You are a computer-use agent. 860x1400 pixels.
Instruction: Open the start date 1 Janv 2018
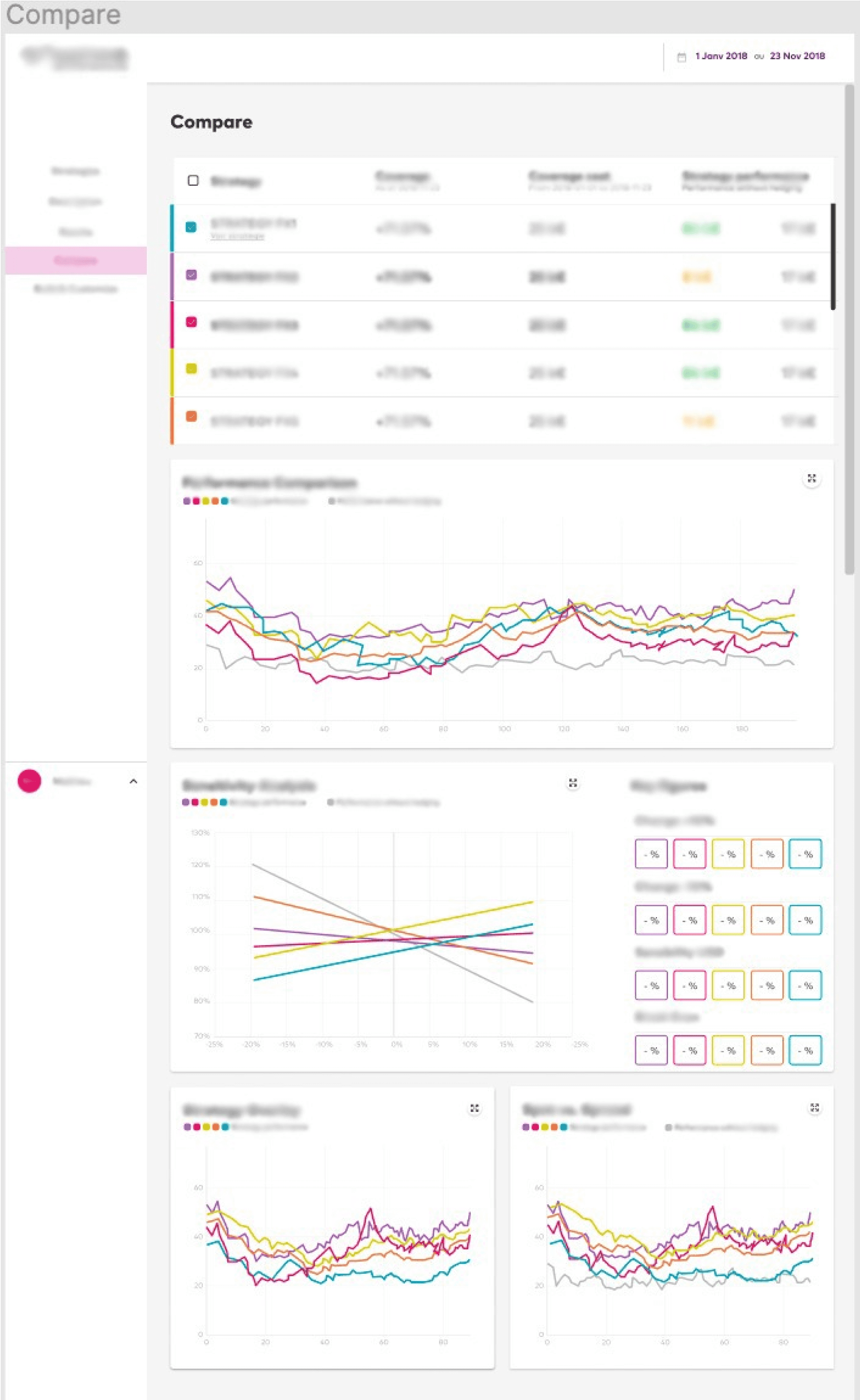coord(721,56)
